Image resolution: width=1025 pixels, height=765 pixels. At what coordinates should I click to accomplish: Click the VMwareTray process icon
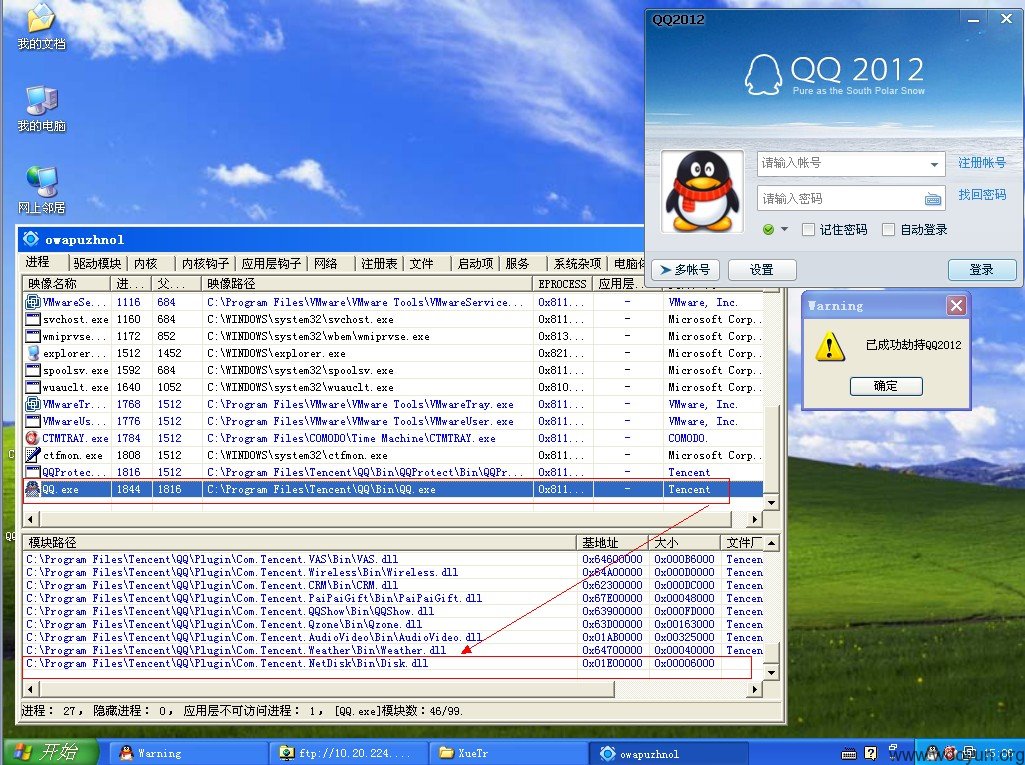pos(32,404)
